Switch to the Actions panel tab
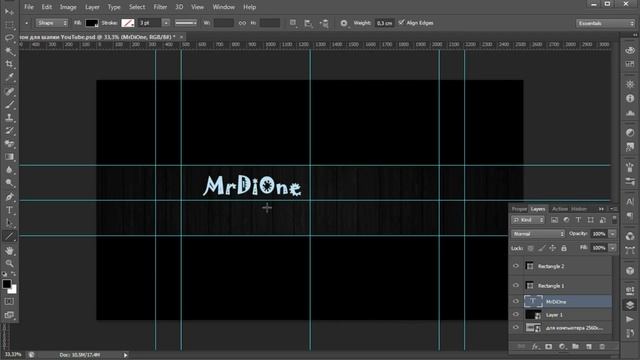640x360 pixels. [560, 209]
